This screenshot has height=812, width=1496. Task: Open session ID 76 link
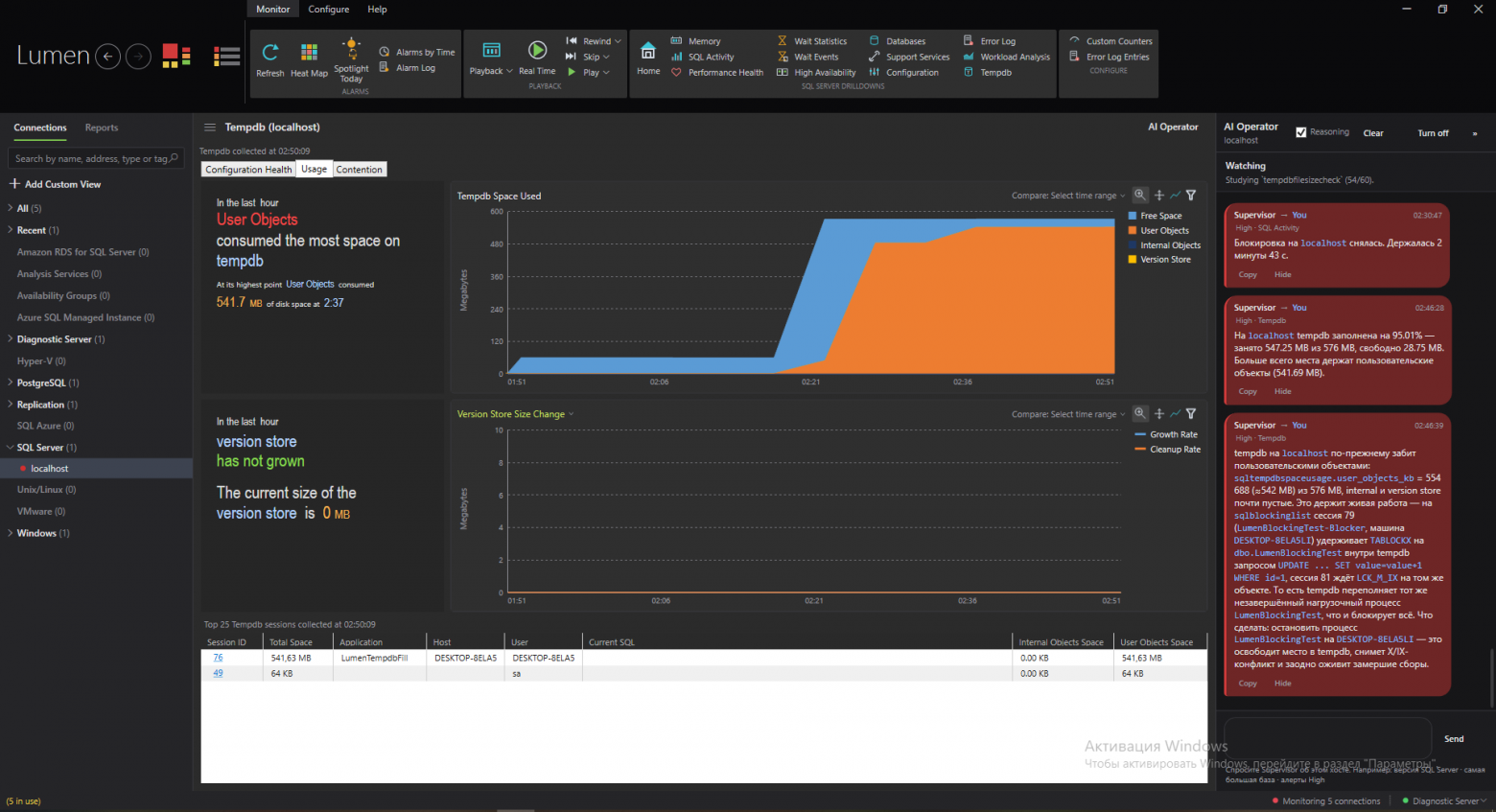click(x=218, y=658)
